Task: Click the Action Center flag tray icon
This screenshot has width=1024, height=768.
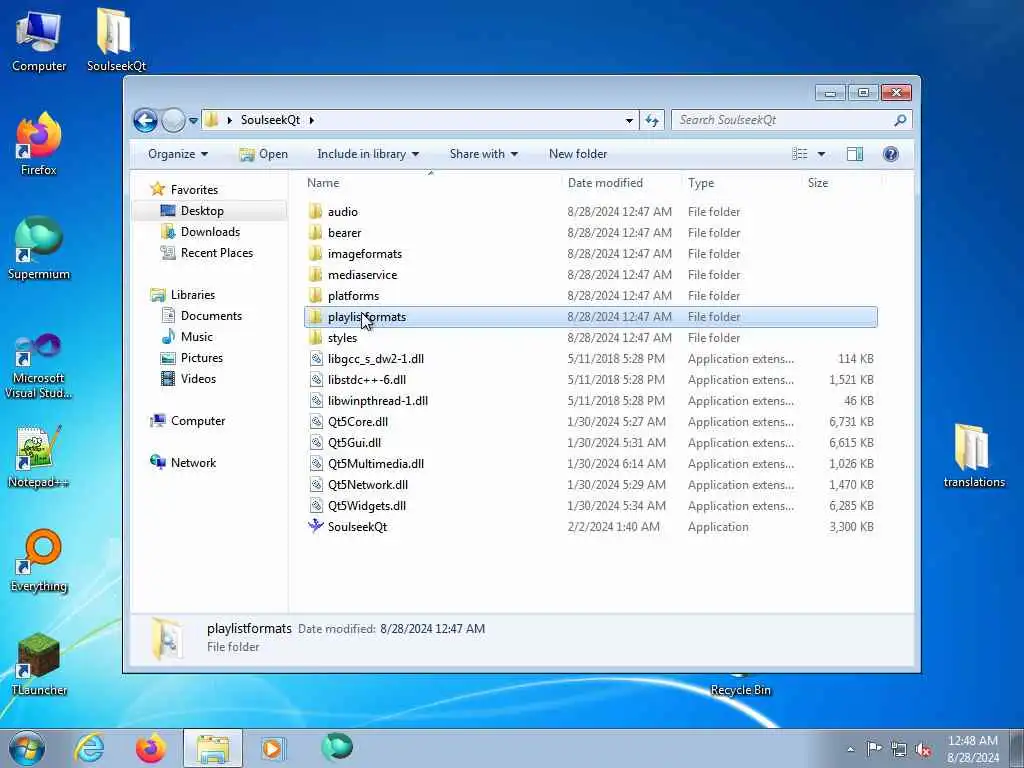Action: (873, 749)
